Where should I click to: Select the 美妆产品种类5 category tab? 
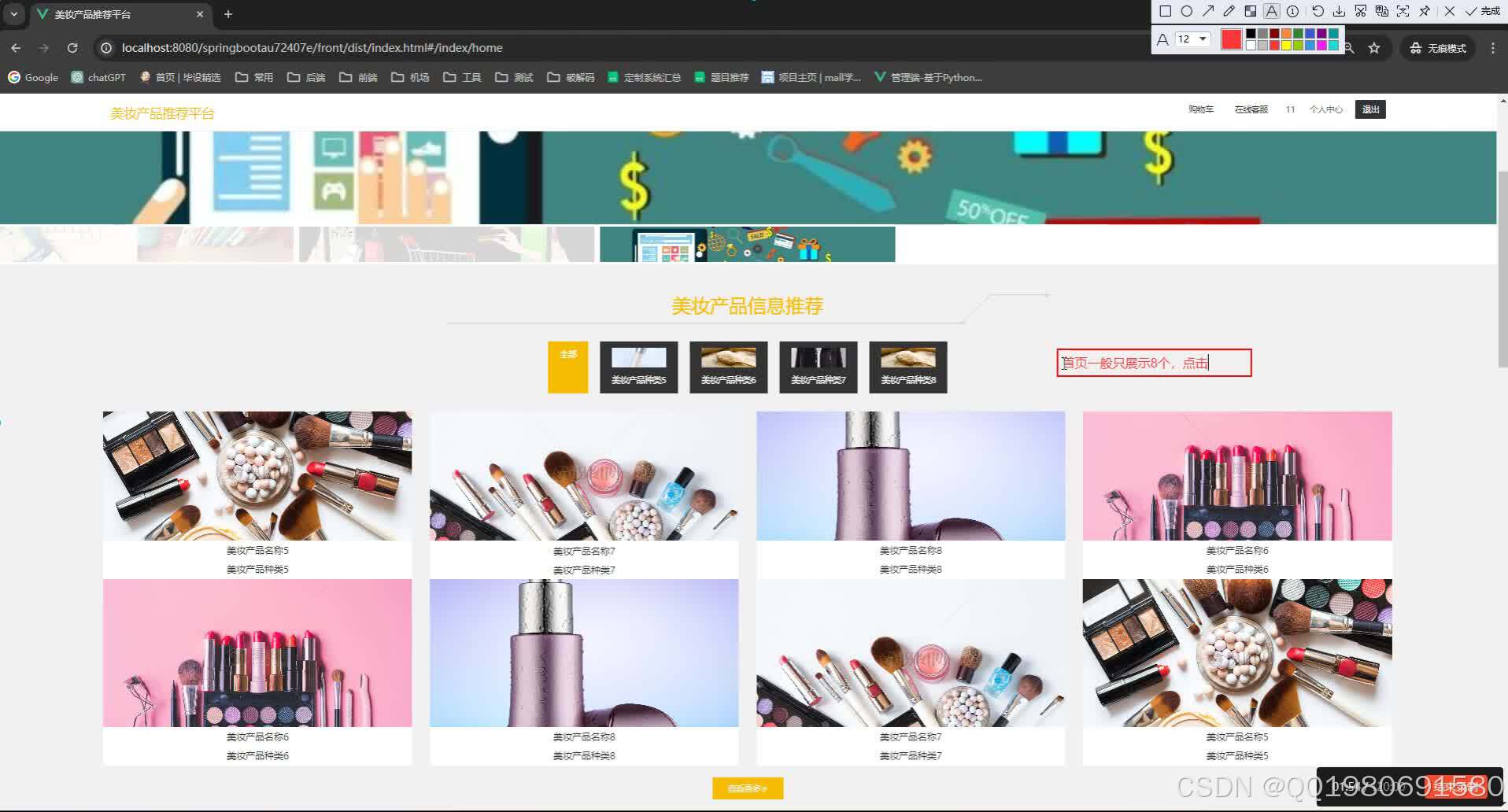638,367
